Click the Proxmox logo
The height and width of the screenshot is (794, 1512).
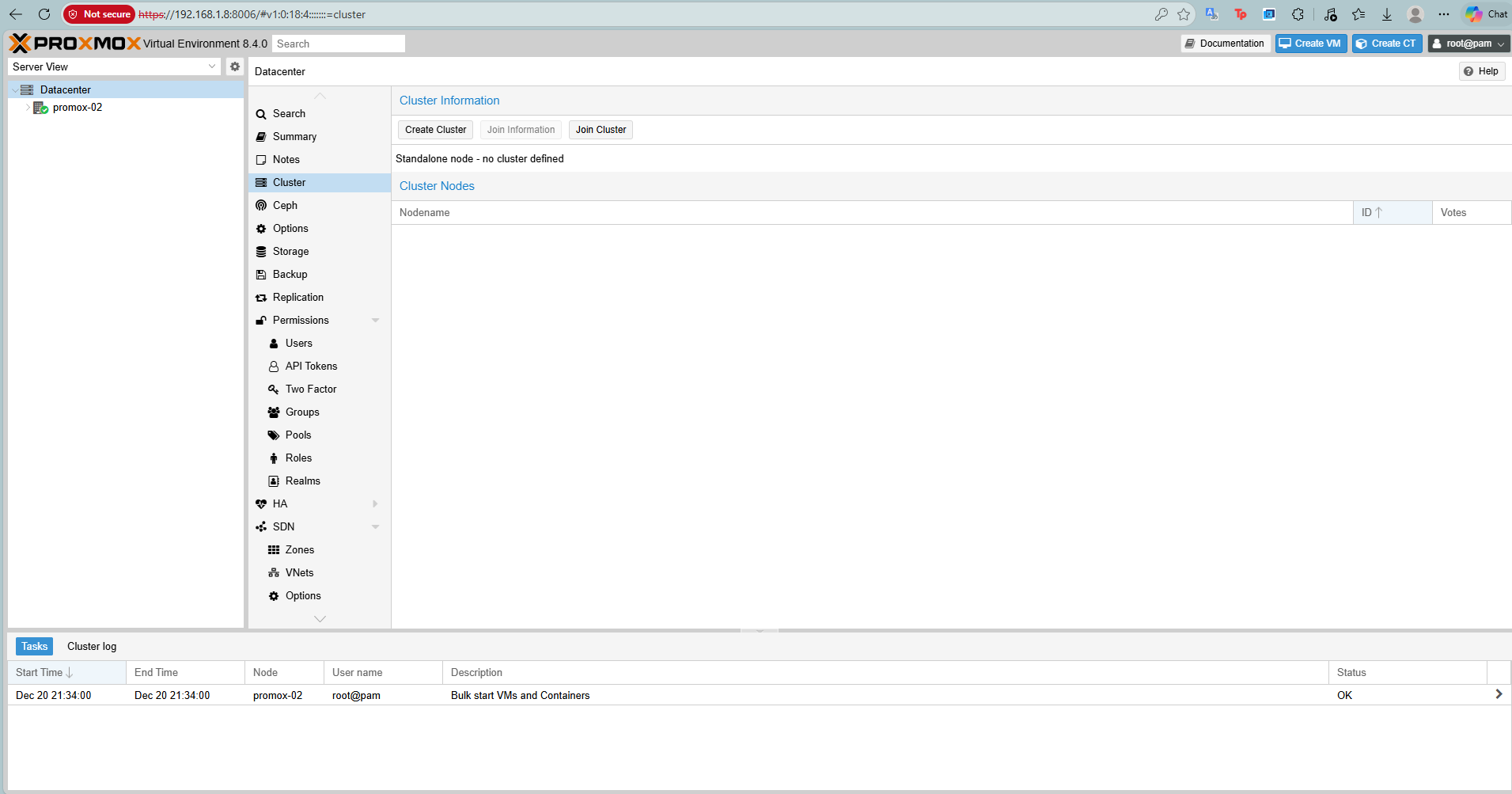click(74, 44)
